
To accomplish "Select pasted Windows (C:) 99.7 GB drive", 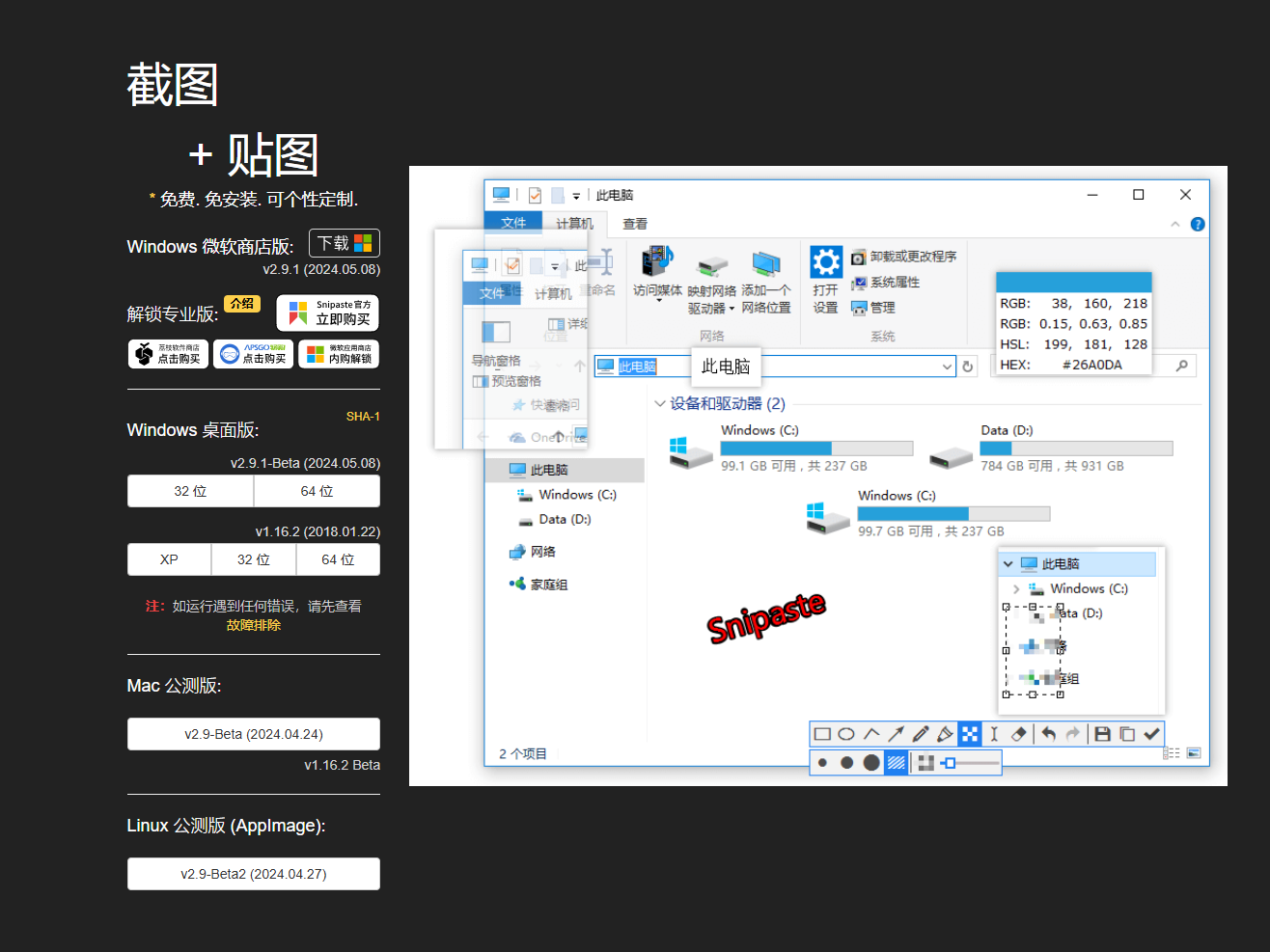I will point(928,514).
